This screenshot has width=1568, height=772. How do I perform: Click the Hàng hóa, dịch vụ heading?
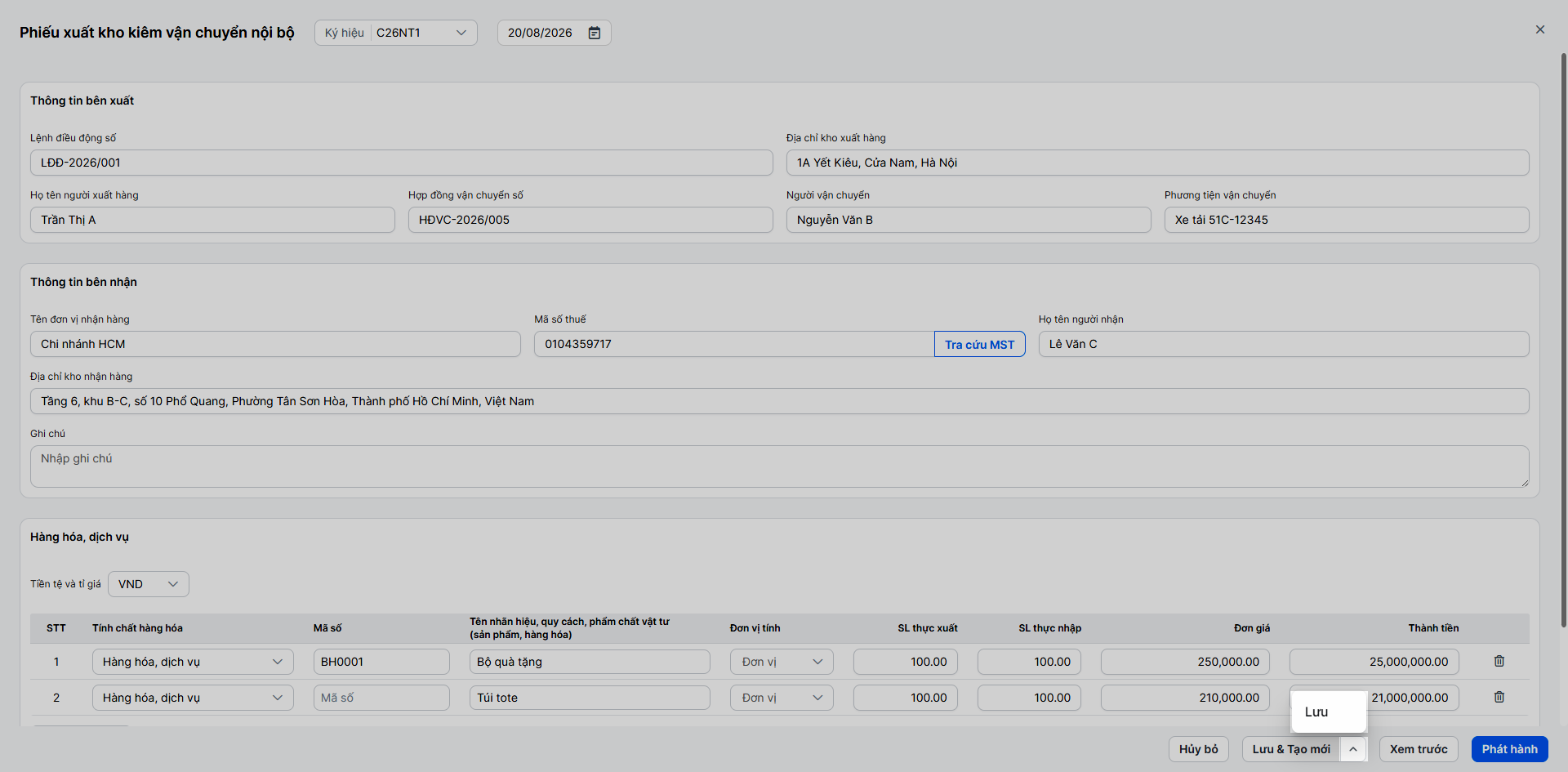(80, 537)
